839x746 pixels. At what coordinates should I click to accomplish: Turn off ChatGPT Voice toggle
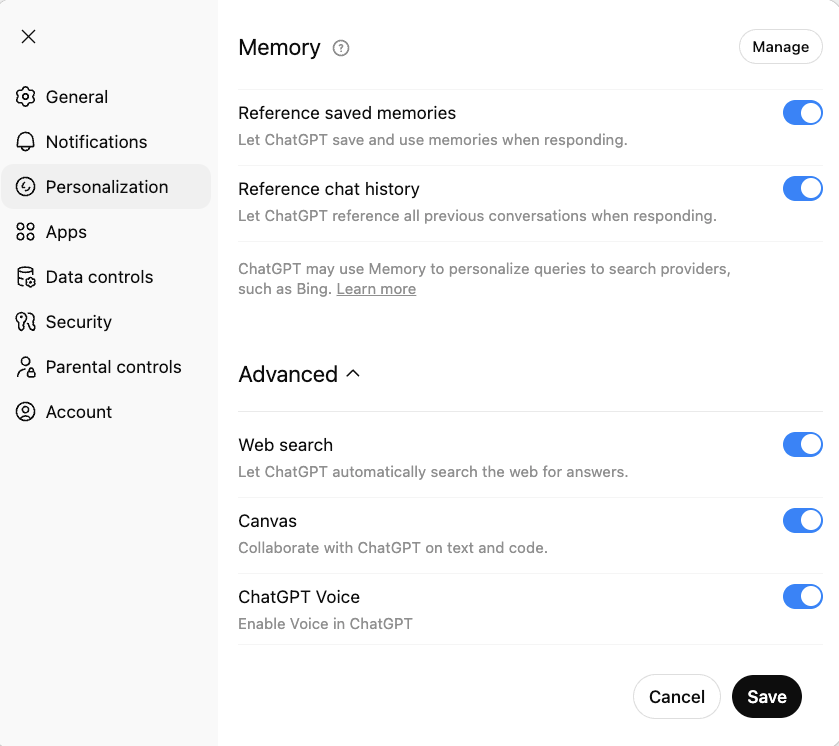point(802,597)
